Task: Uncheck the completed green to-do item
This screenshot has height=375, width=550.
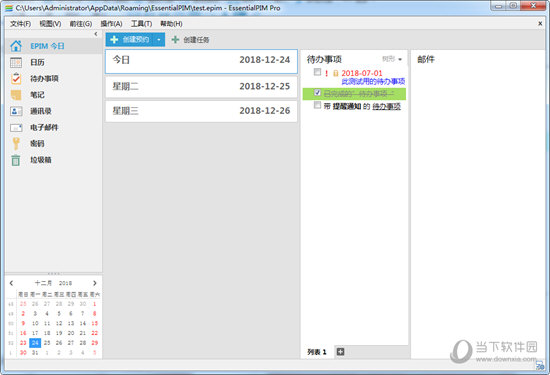Action: click(317, 93)
